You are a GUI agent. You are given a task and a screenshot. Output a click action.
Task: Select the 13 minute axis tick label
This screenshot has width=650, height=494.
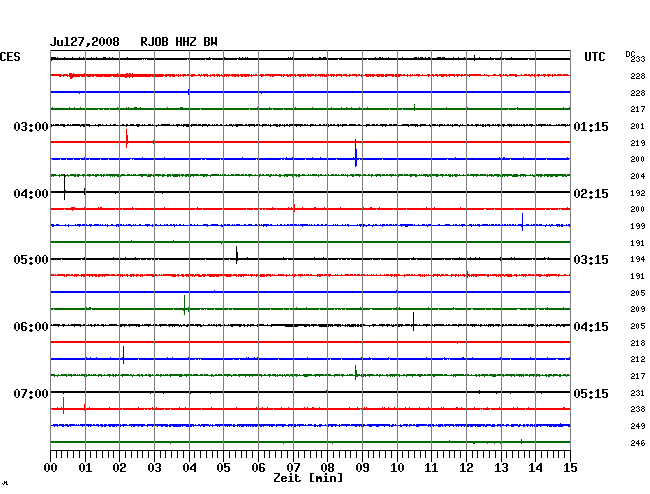pyautogui.click(x=501, y=468)
